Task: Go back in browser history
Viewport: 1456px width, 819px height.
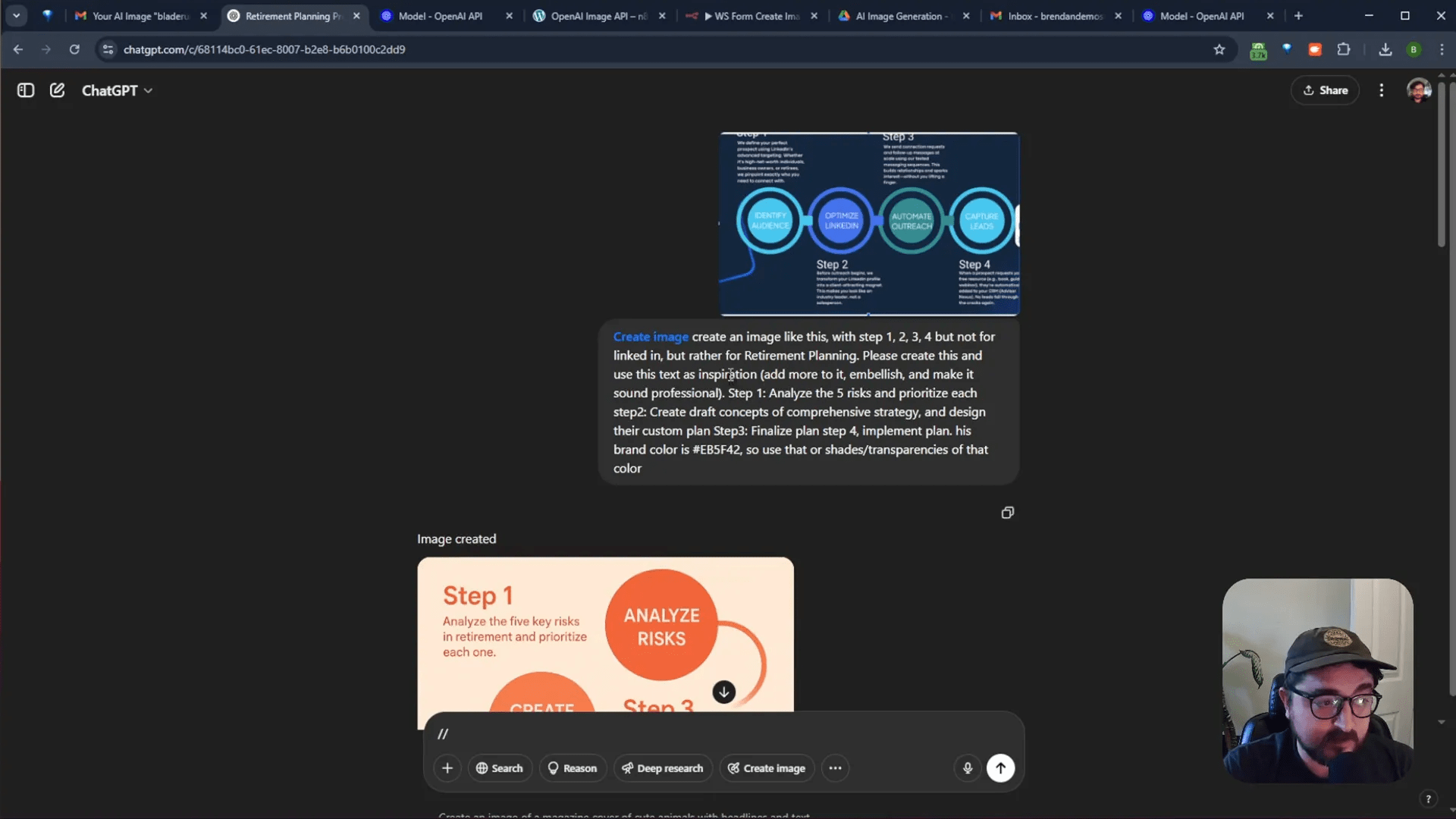Action: tap(18, 49)
